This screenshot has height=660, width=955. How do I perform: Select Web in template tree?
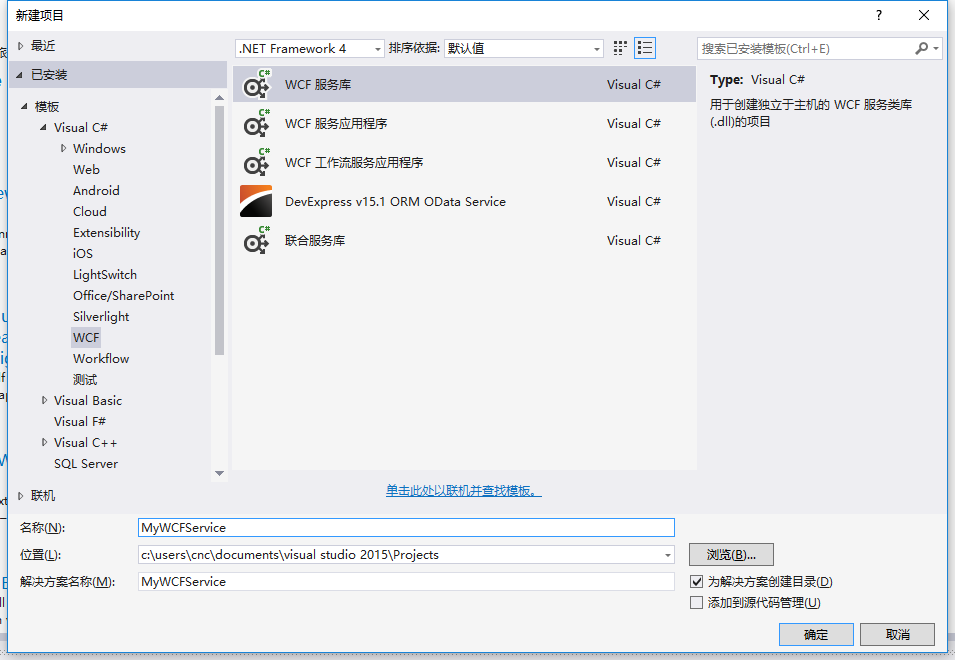pos(86,169)
